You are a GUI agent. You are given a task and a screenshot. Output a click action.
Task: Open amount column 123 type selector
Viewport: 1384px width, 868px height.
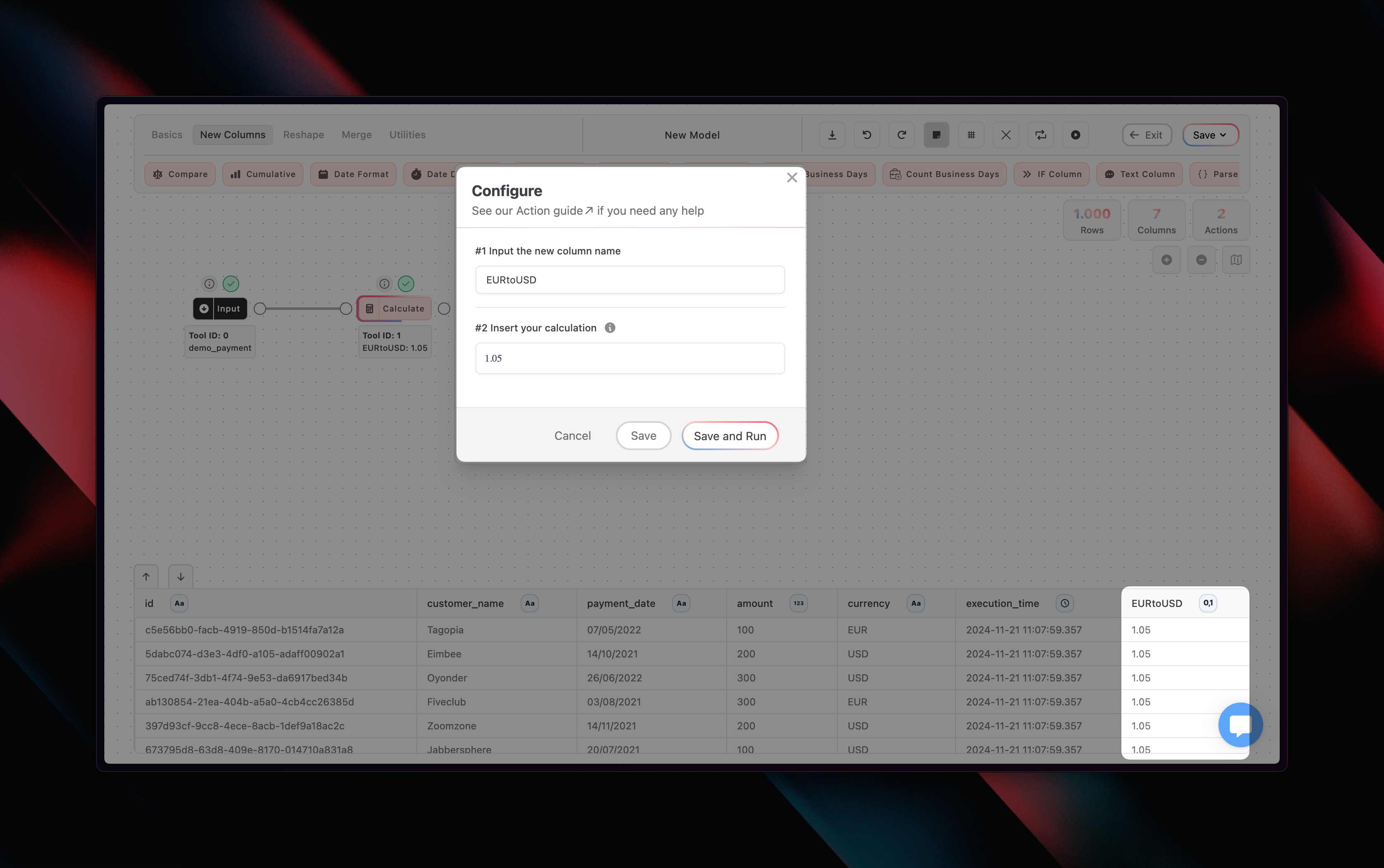click(x=798, y=603)
